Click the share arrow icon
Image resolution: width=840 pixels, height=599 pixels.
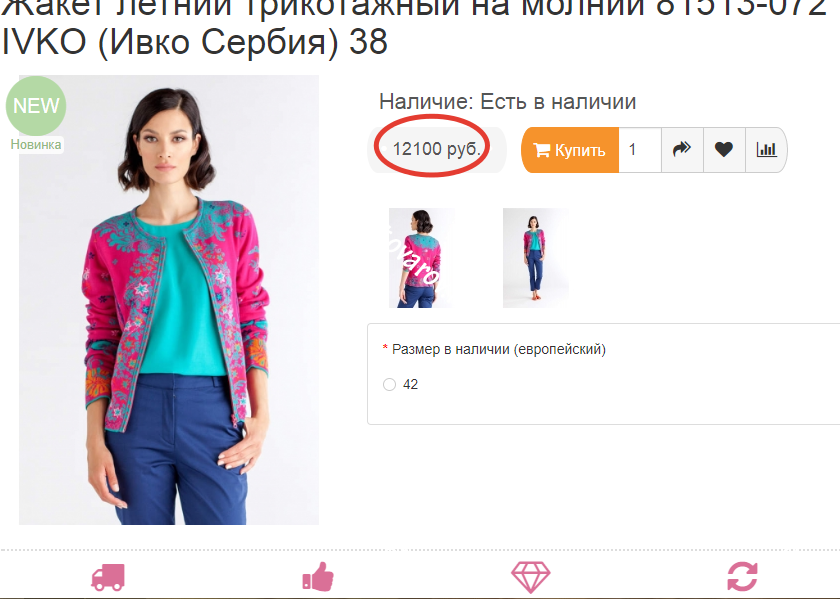tap(682, 149)
